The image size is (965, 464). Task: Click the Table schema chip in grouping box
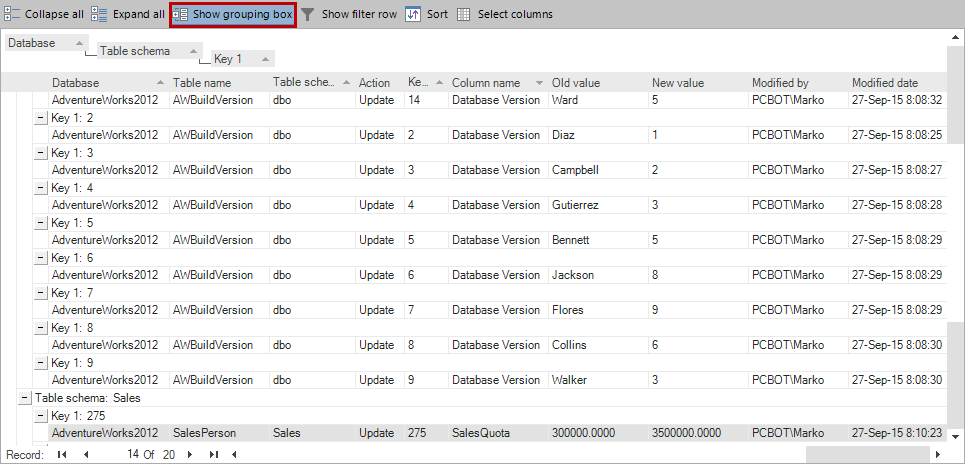(150, 51)
